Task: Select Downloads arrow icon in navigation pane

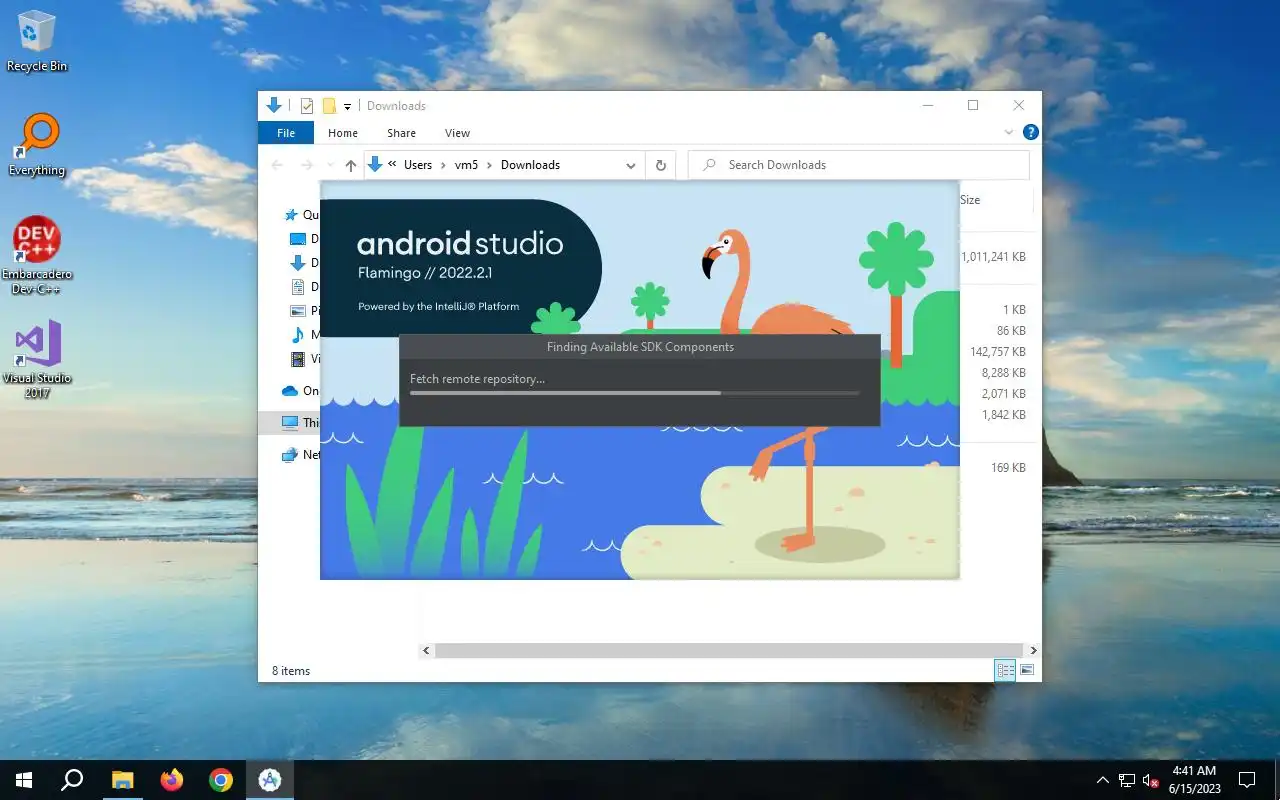Action: point(297,263)
